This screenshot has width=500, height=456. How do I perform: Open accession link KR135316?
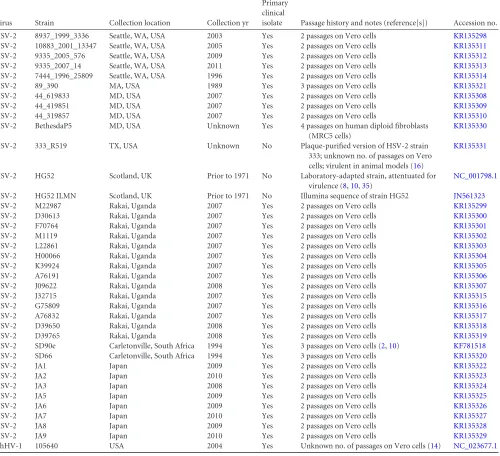click(470, 306)
